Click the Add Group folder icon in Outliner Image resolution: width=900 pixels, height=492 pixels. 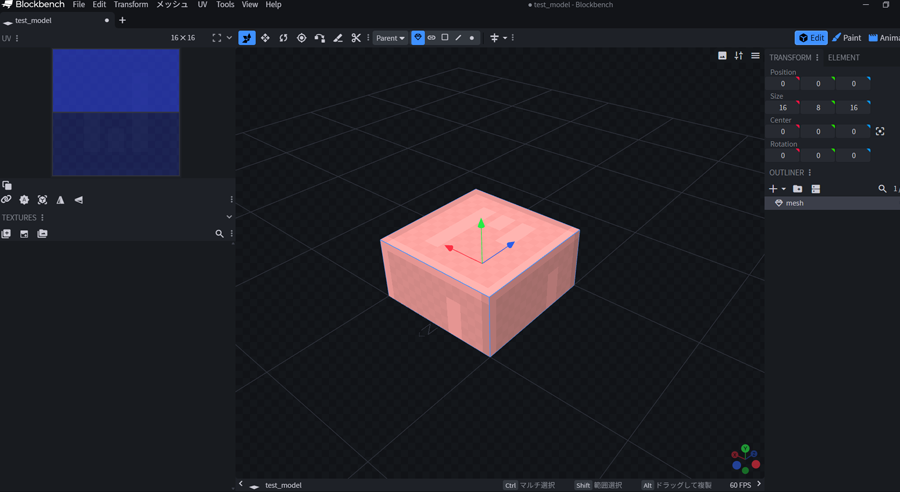(797, 189)
